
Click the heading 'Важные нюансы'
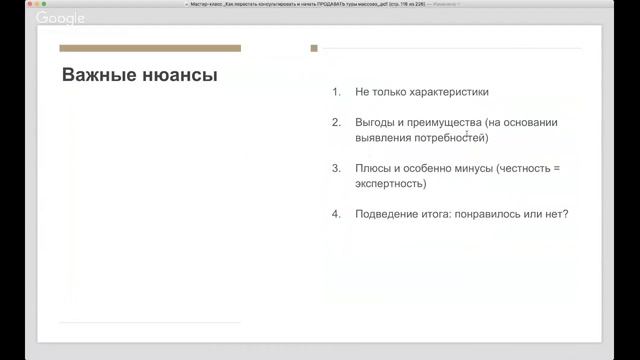140,75
